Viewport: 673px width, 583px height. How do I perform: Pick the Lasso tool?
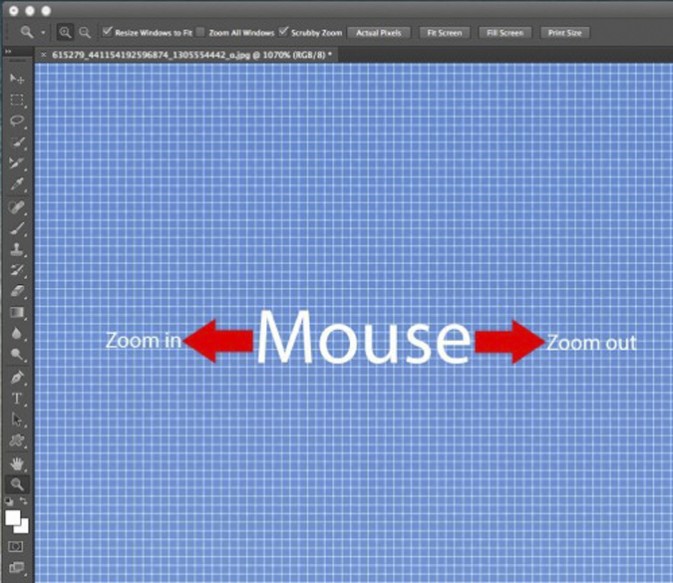[17, 121]
